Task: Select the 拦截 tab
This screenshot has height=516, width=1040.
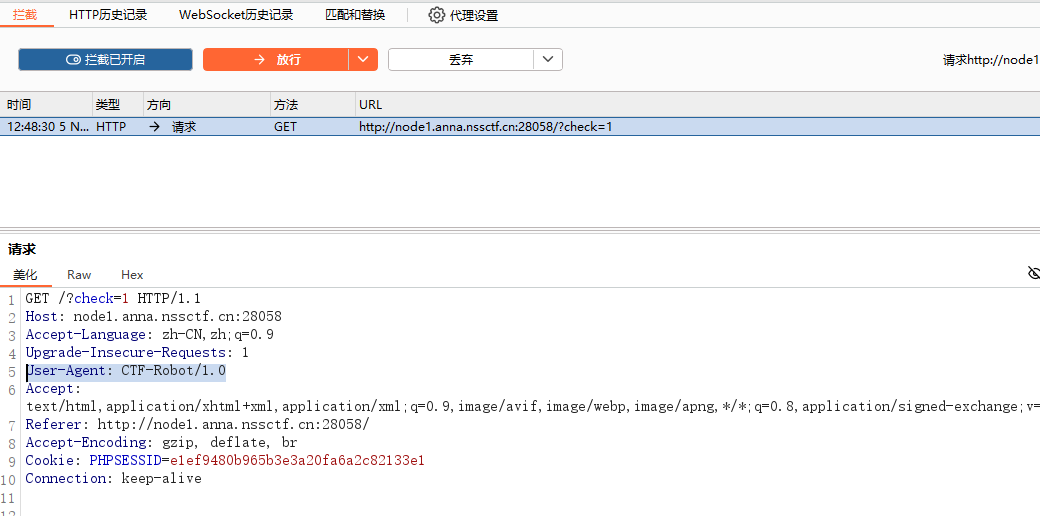Action: click(25, 15)
